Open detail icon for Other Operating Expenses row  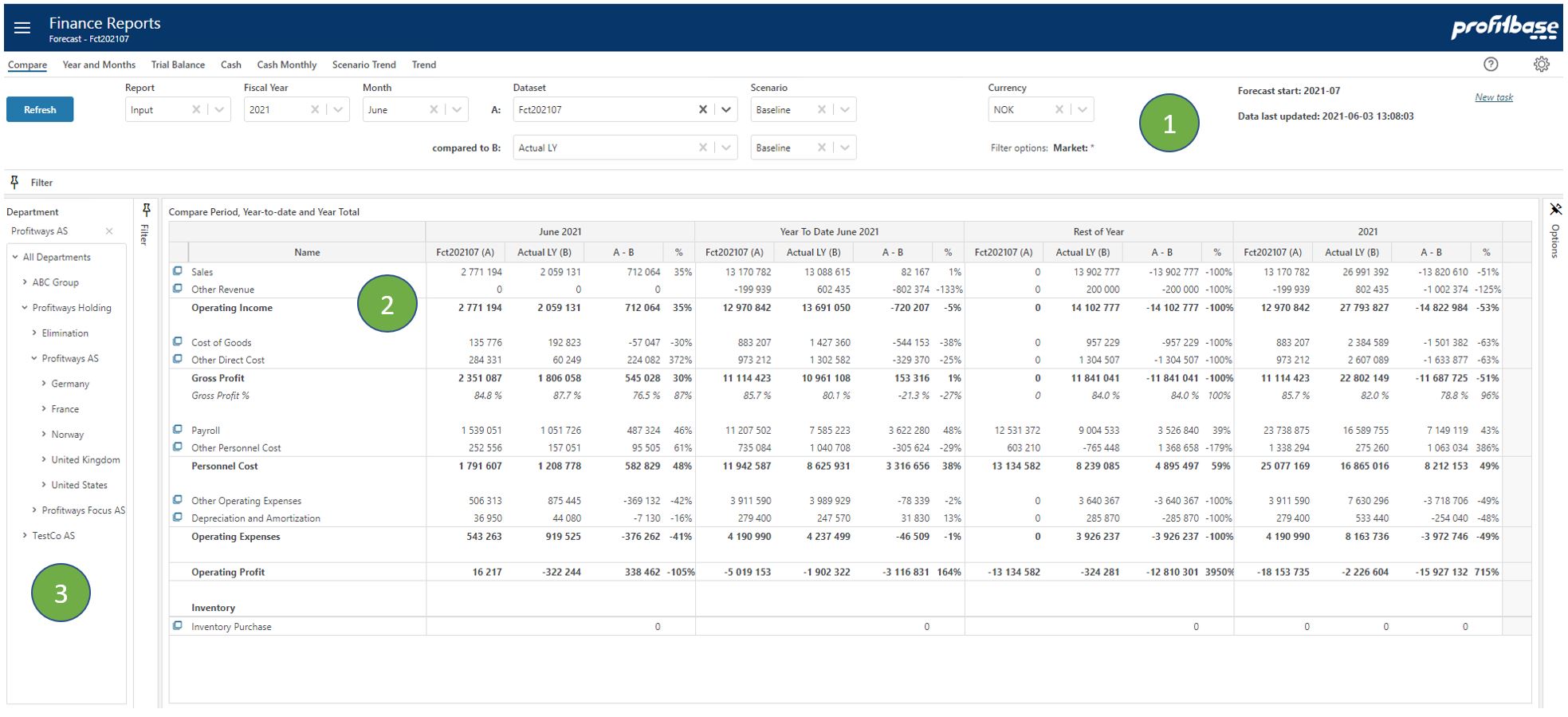(x=178, y=500)
